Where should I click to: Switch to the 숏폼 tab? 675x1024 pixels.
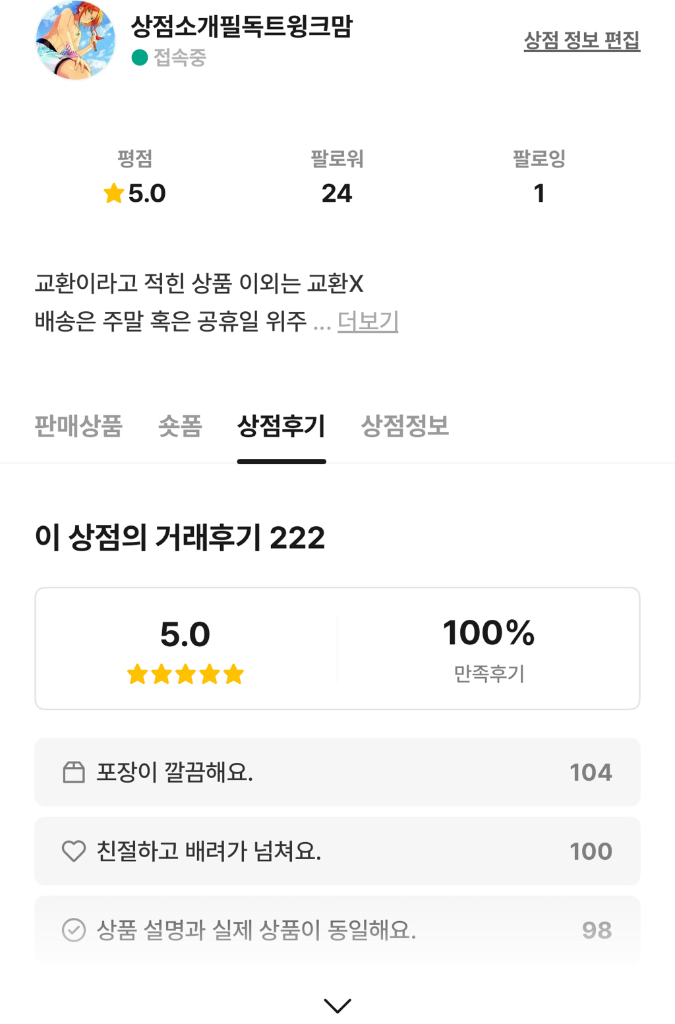180,426
